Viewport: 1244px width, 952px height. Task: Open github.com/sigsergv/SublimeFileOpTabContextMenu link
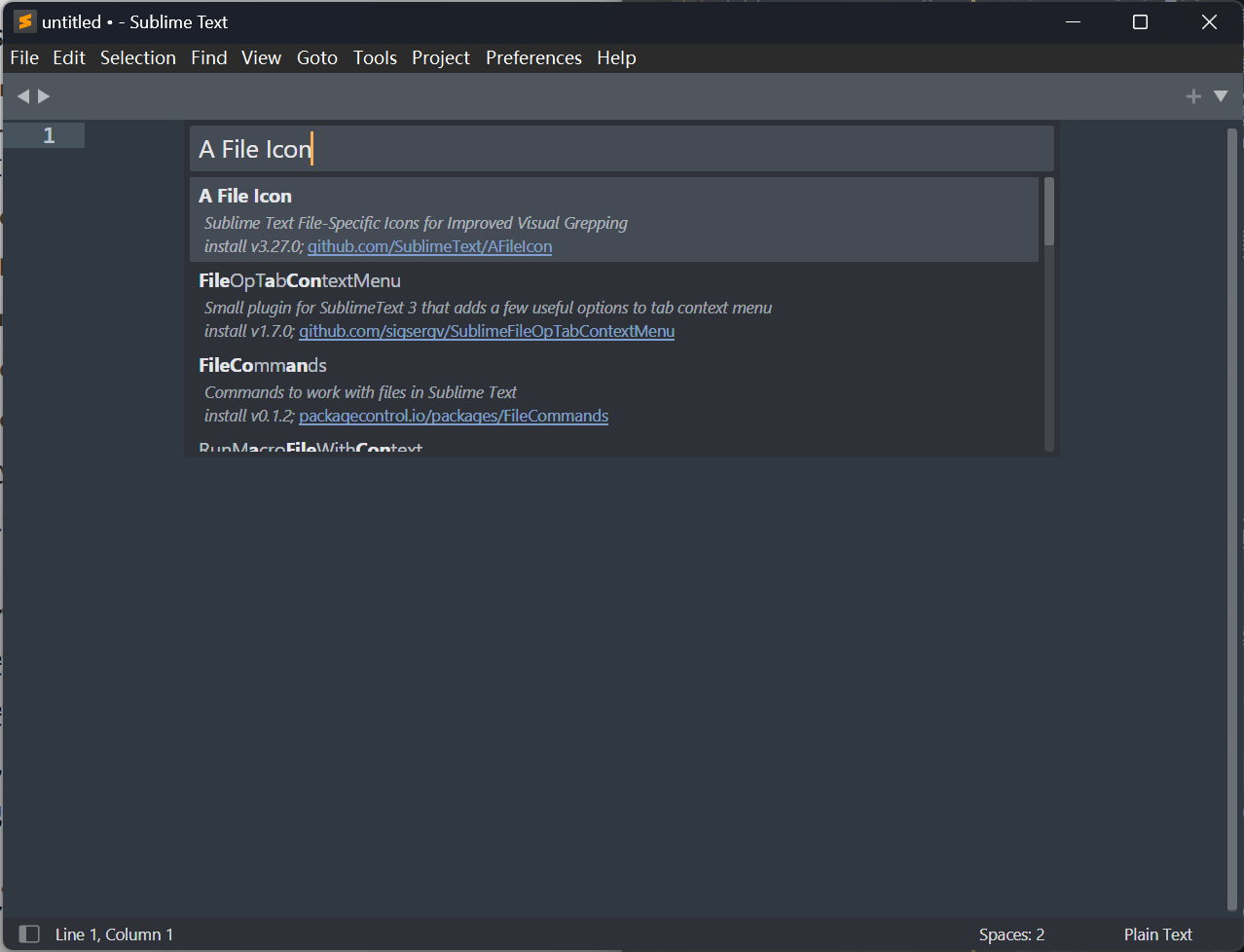tap(487, 332)
